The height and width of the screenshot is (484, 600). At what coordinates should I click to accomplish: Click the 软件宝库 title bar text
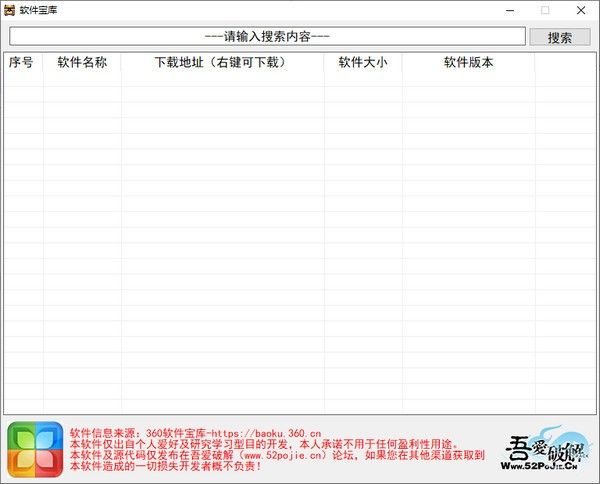pyautogui.click(x=41, y=10)
